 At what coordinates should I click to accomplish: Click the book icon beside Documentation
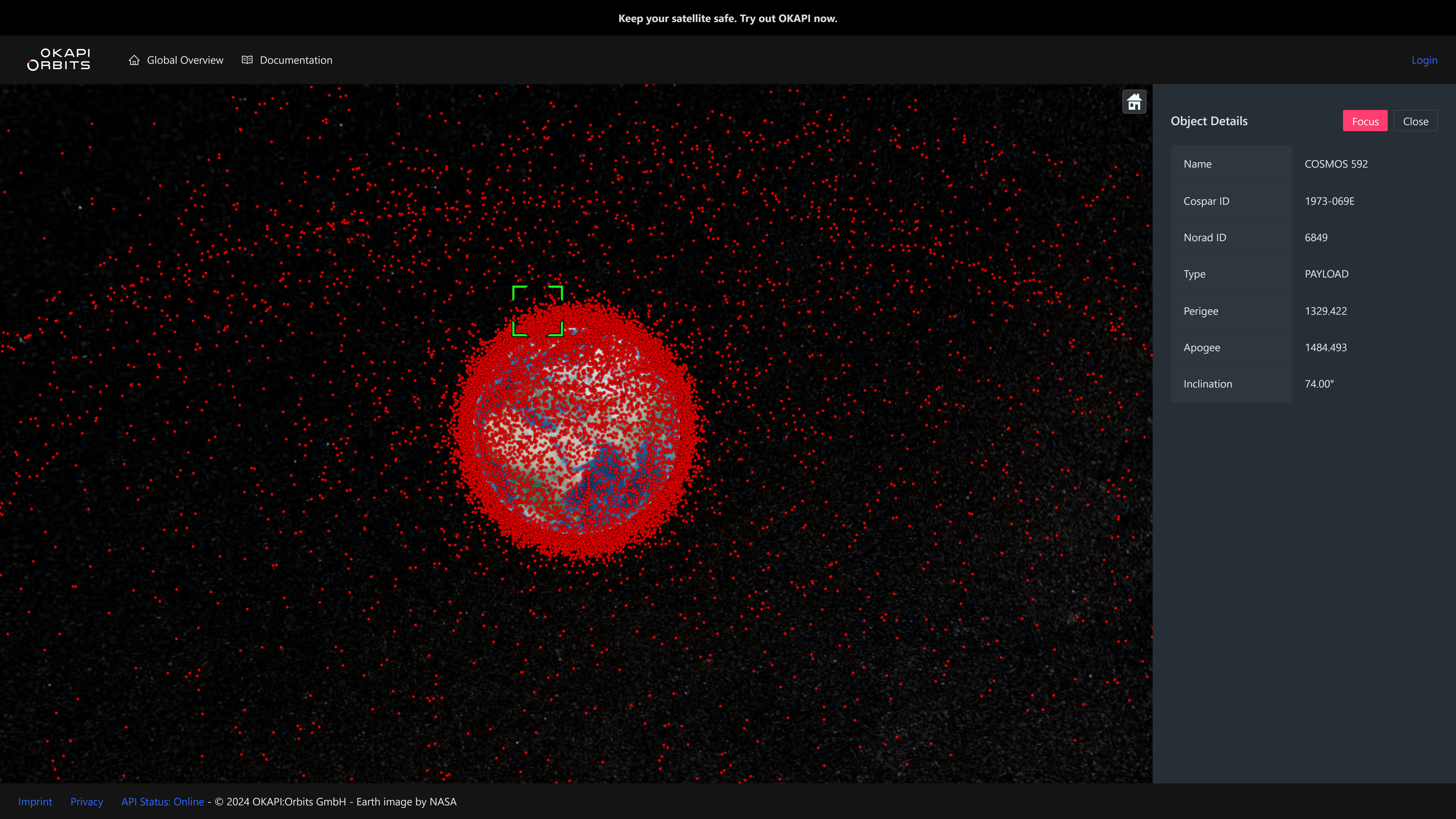tap(247, 60)
